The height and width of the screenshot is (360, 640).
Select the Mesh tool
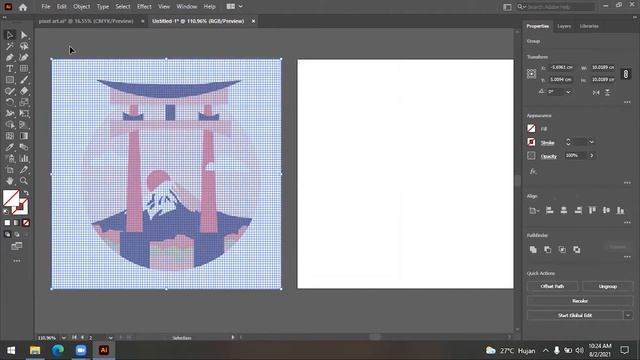click(10, 136)
